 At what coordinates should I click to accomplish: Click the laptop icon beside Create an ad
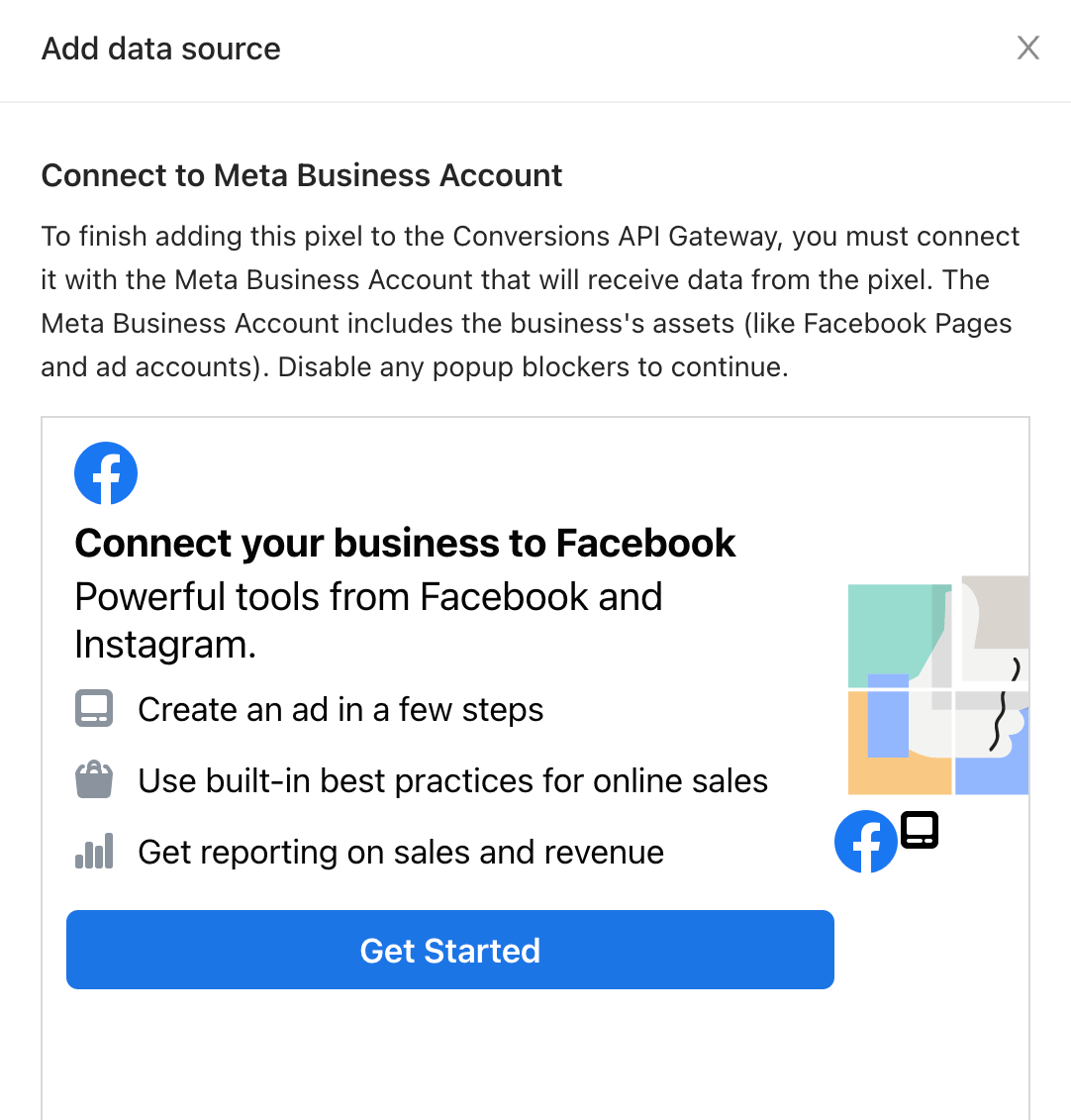click(x=94, y=708)
